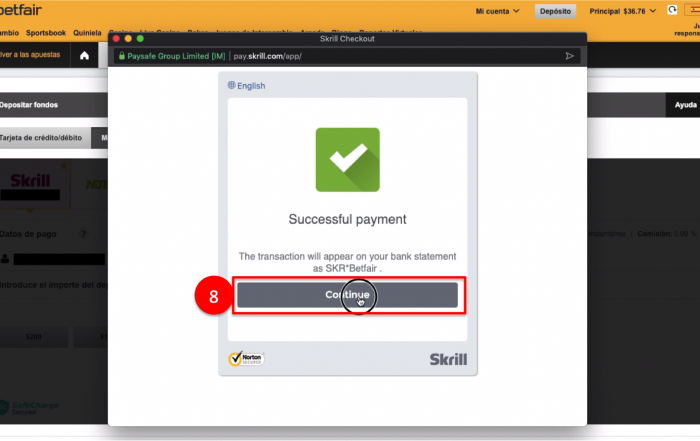The width and height of the screenshot is (700, 441).
Task: Click the help question mark near Datos de pago
Action: click(83, 234)
